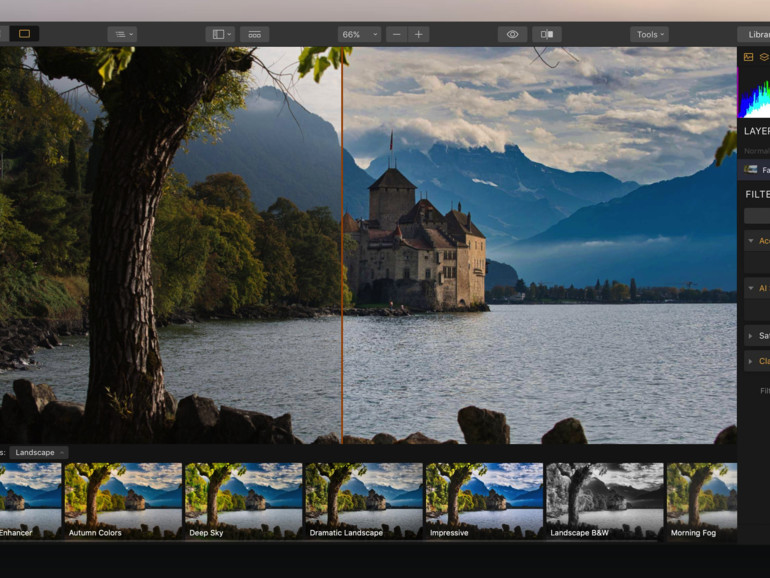This screenshot has width=770, height=578.
Task: Toggle quick preview eye icon
Action: click(x=512, y=34)
